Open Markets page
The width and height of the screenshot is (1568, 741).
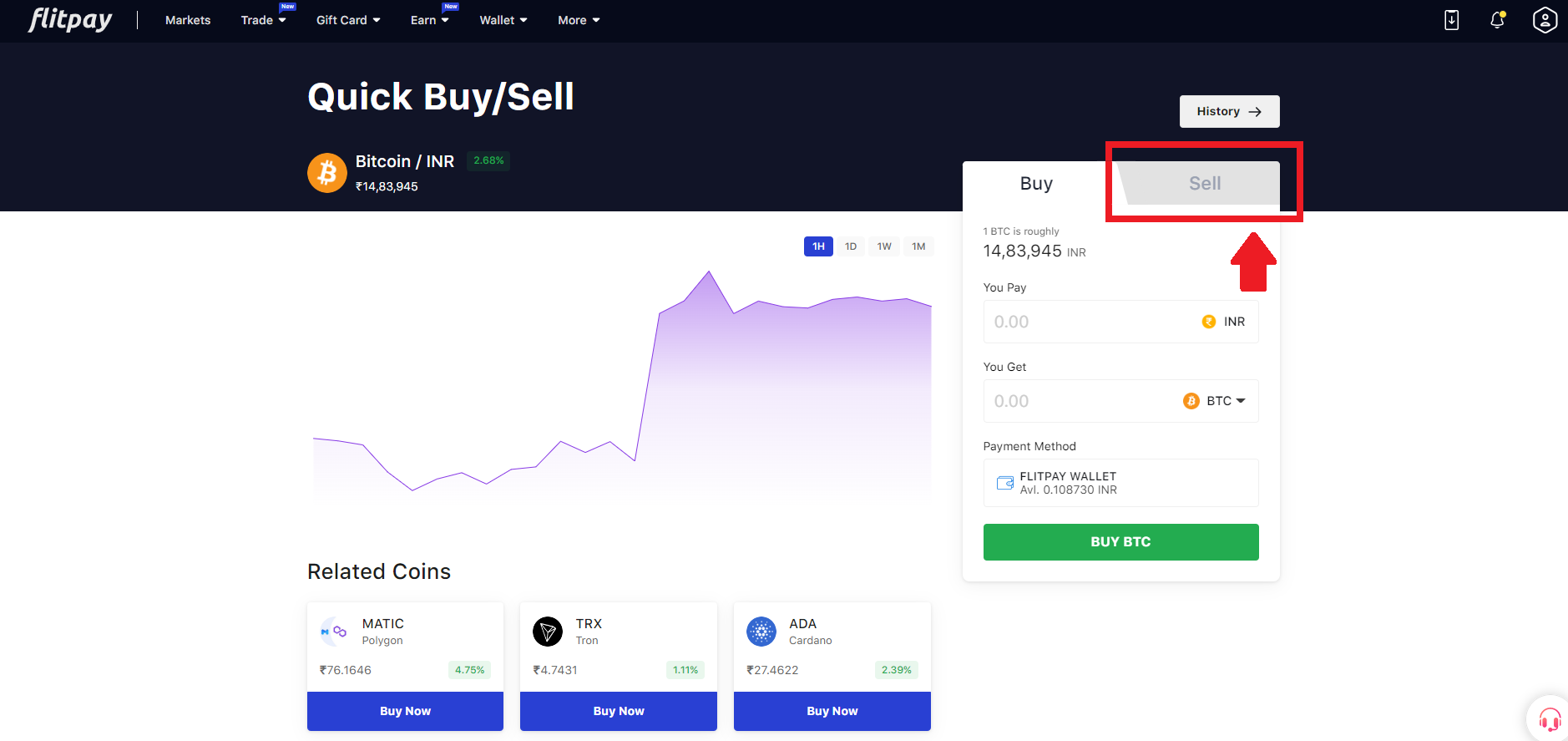[x=188, y=20]
